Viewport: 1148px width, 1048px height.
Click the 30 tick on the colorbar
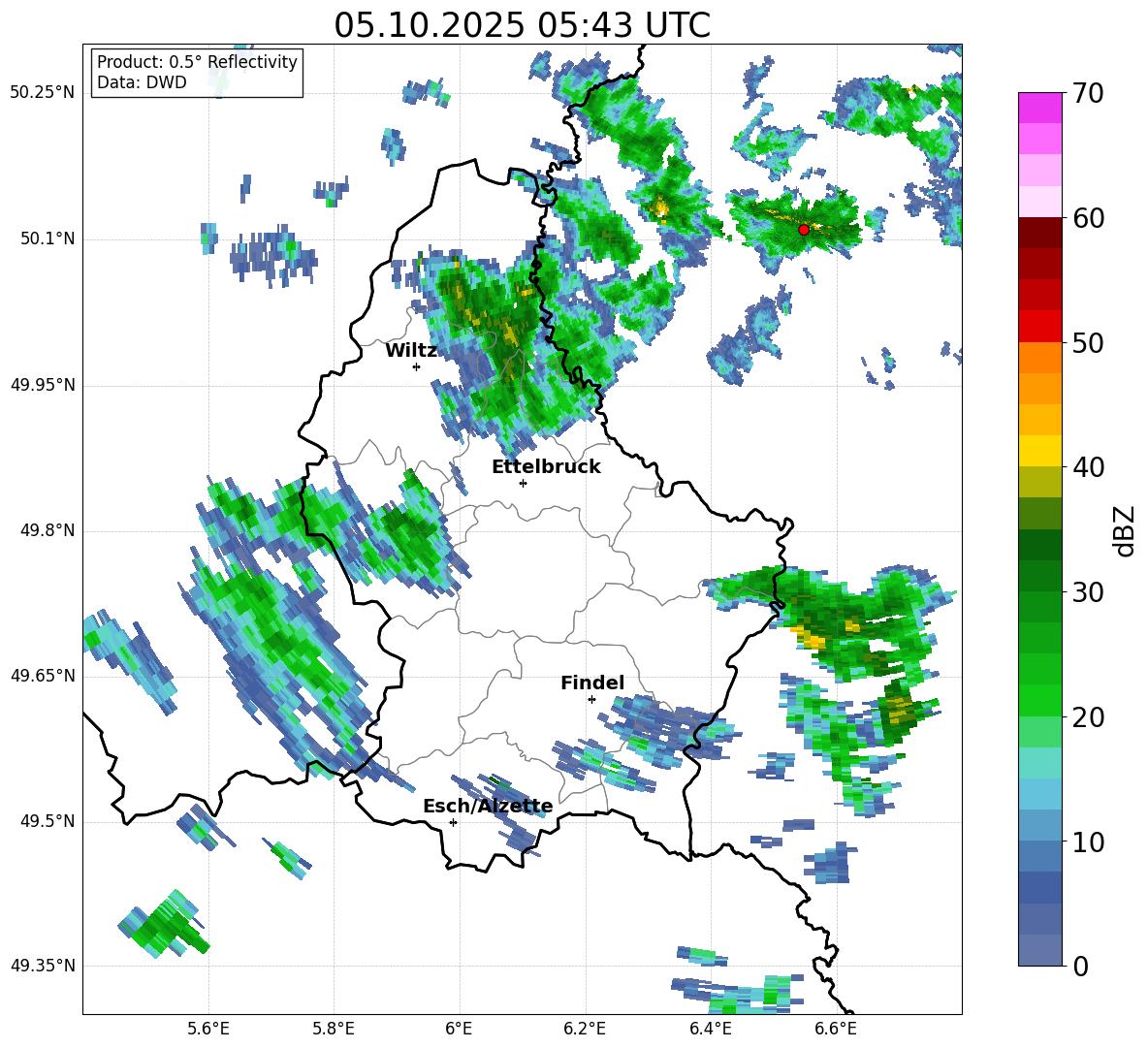1088,592
